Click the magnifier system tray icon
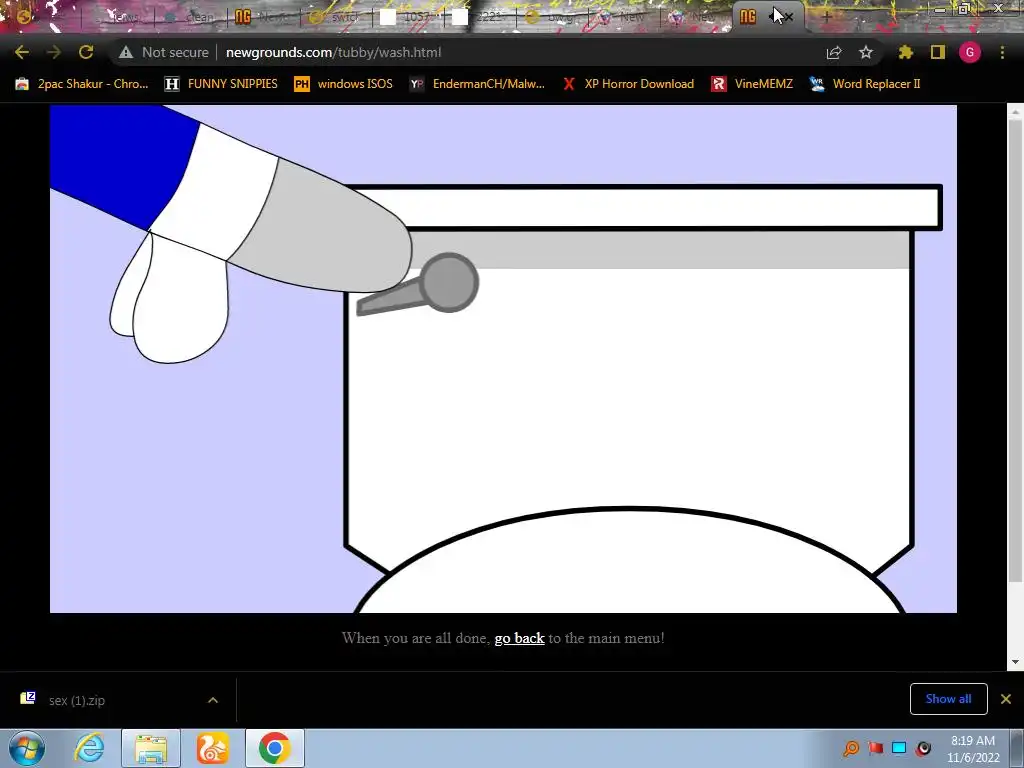1024x768 pixels. (851, 748)
